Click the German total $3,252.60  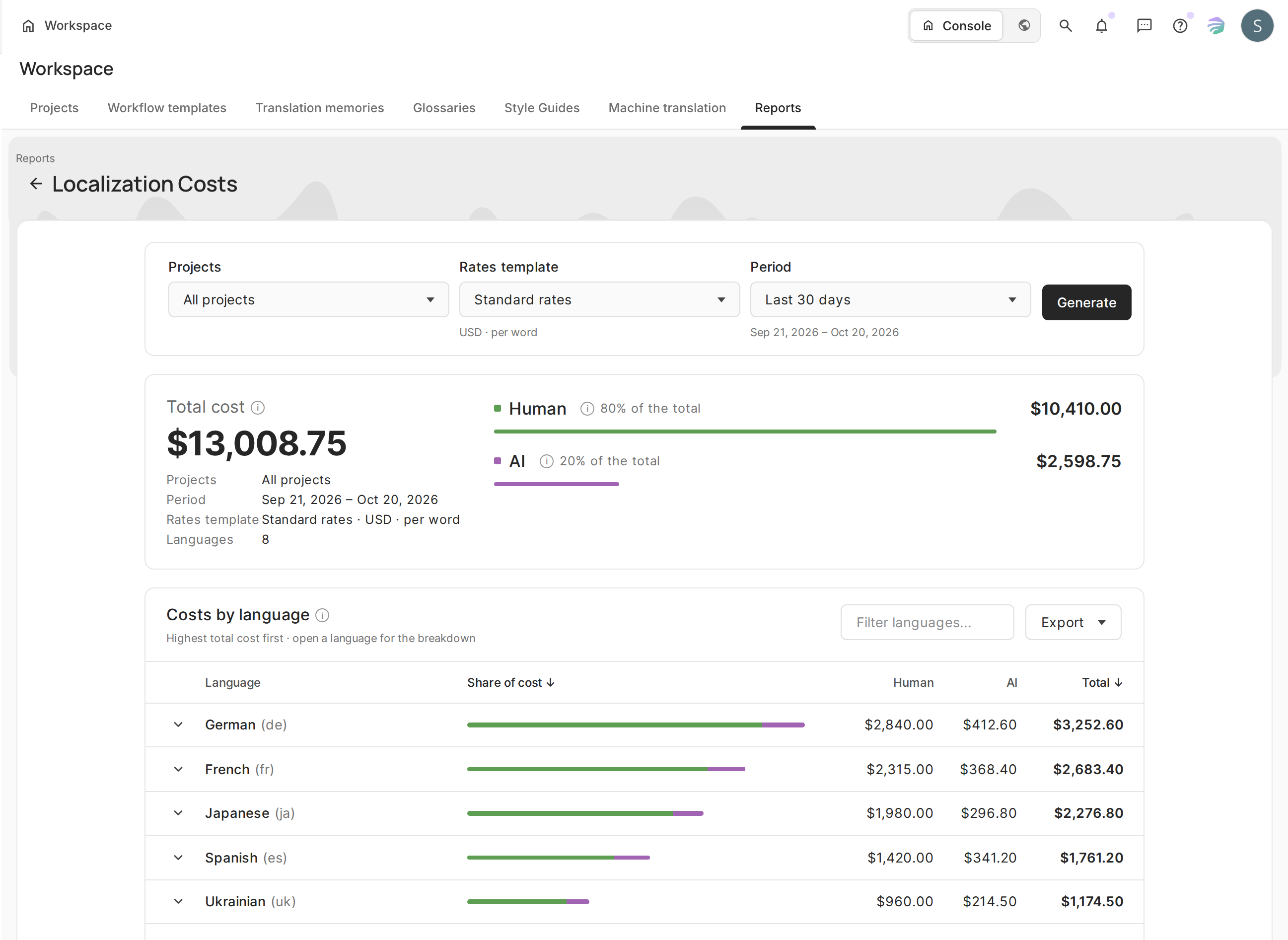[1088, 725]
